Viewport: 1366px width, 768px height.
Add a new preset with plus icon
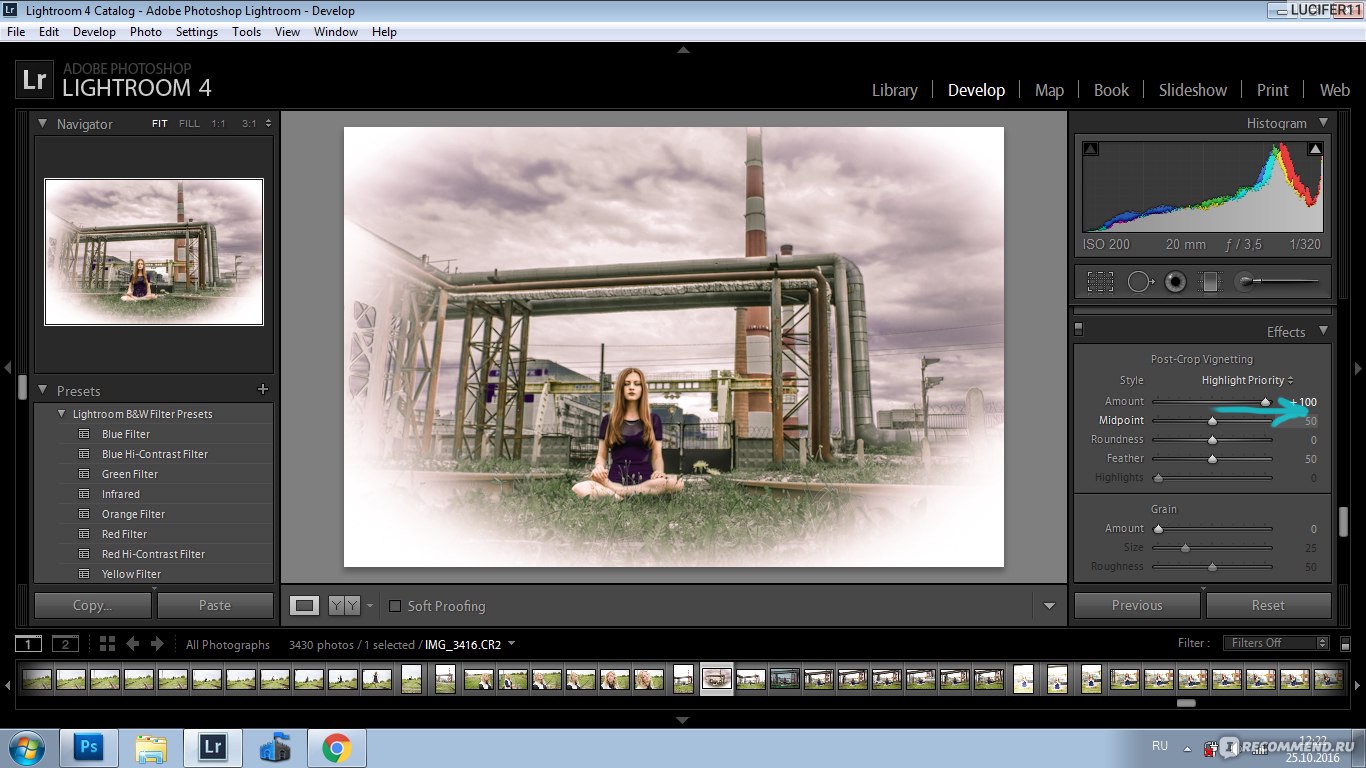(263, 389)
